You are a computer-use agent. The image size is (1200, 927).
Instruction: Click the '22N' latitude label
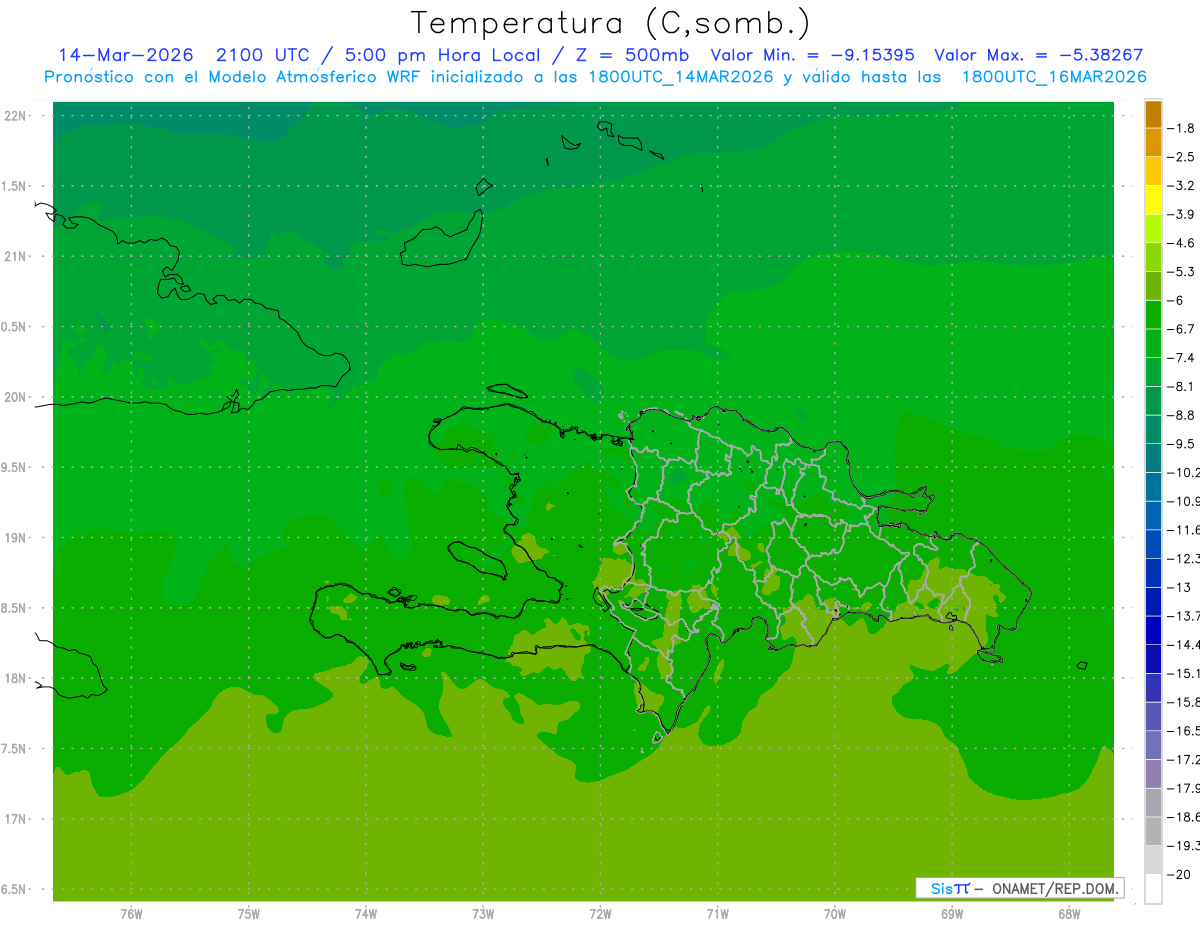coord(16,115)
